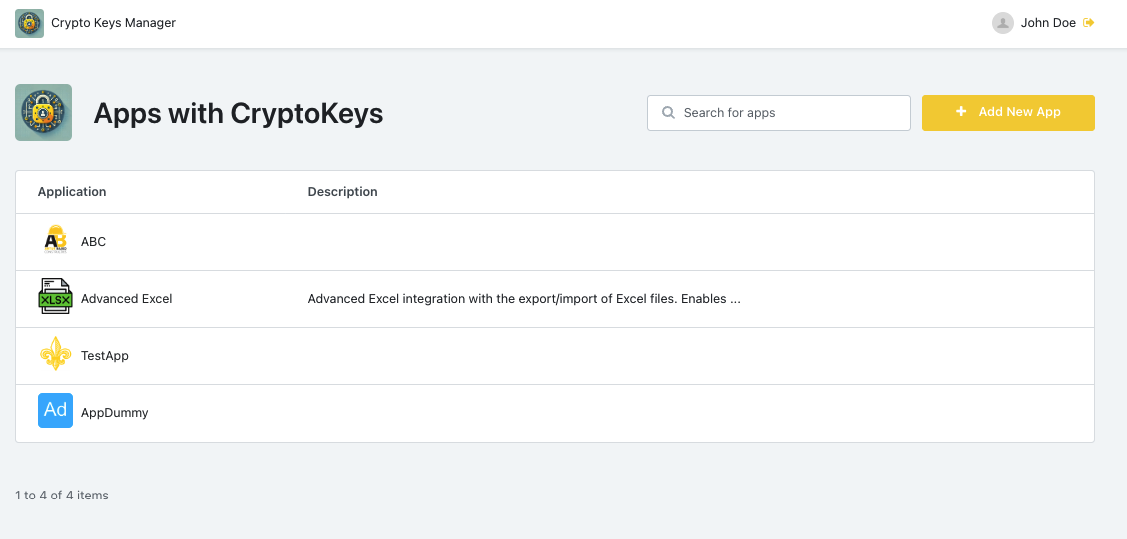Click the magnifier icon in search box
This screenshot has height=539, width=1127.
(668, 113)
